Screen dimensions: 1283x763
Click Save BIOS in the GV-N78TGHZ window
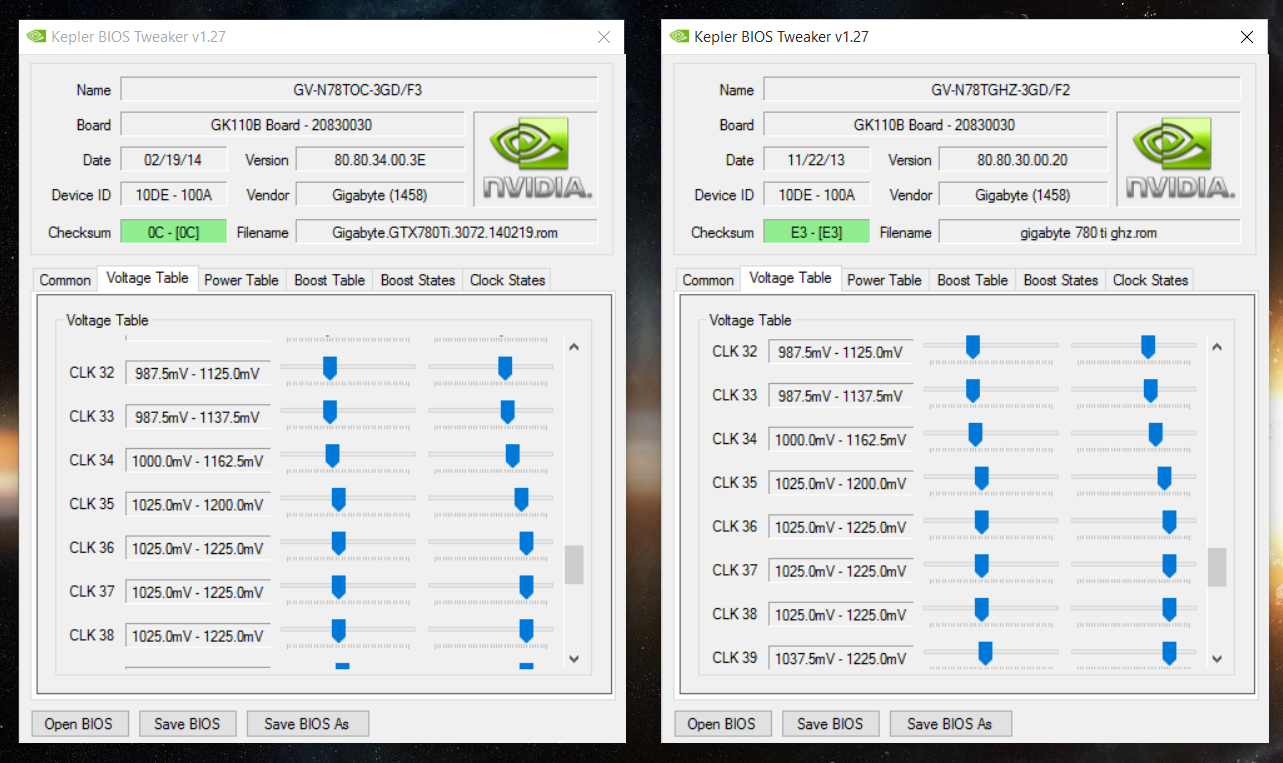(830, 723)
